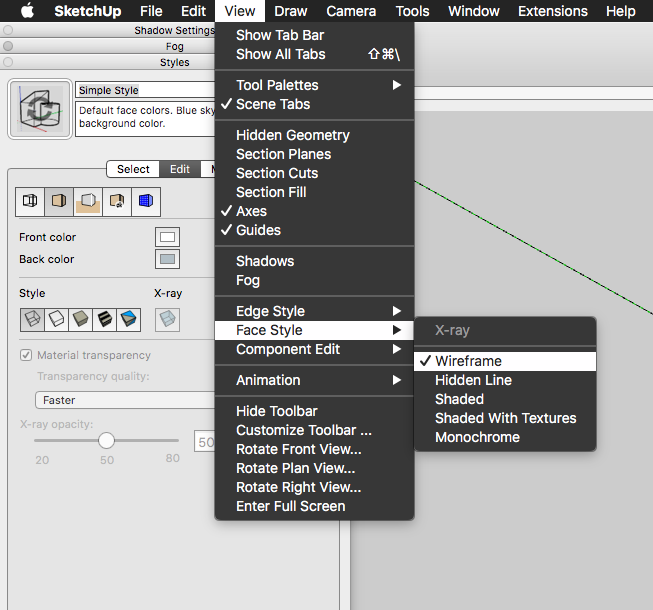Click Customize Toolbar …

pos(314,430)
